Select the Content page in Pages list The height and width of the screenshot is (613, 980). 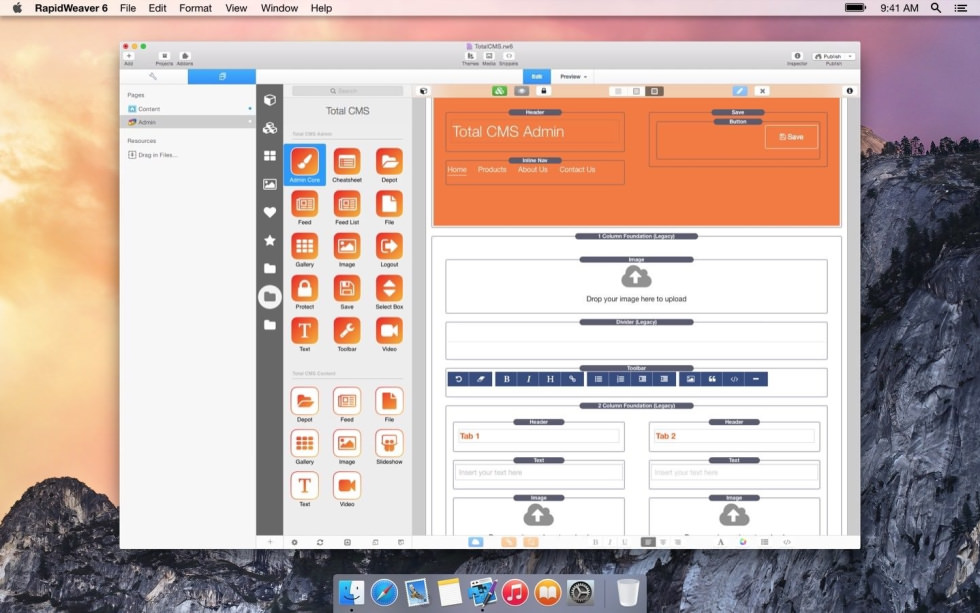(188, 109)
